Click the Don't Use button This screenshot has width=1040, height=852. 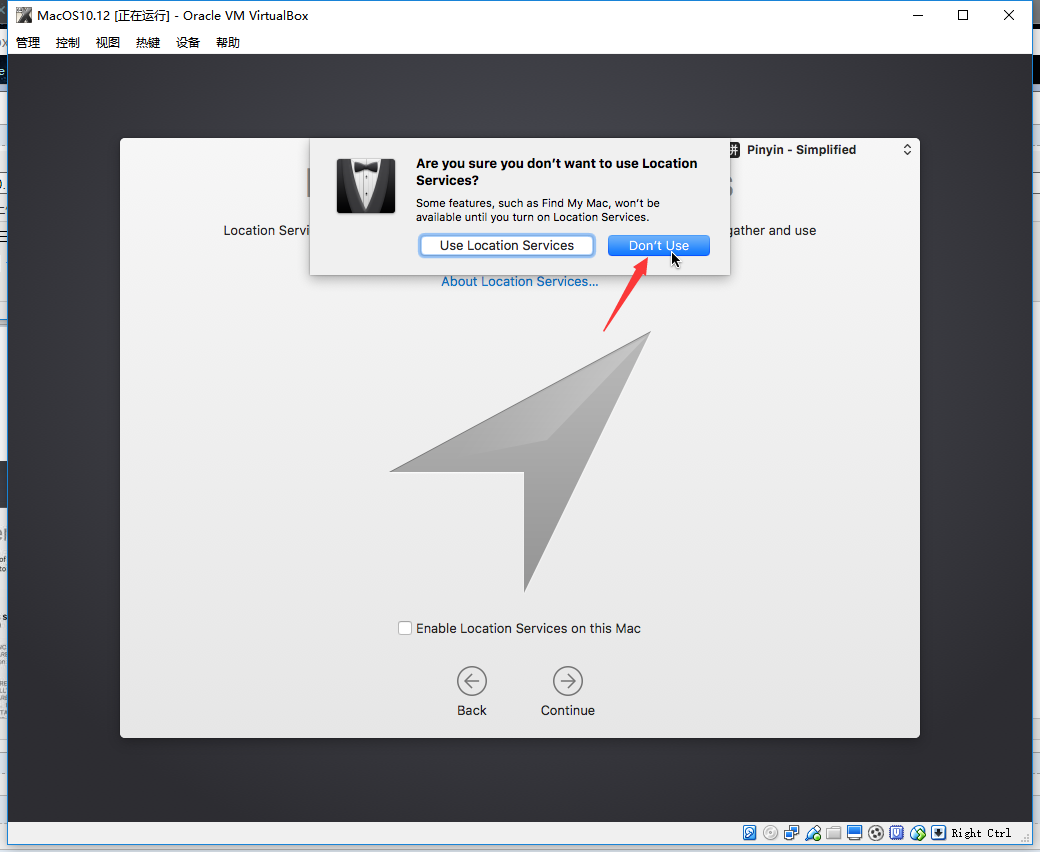659,245
